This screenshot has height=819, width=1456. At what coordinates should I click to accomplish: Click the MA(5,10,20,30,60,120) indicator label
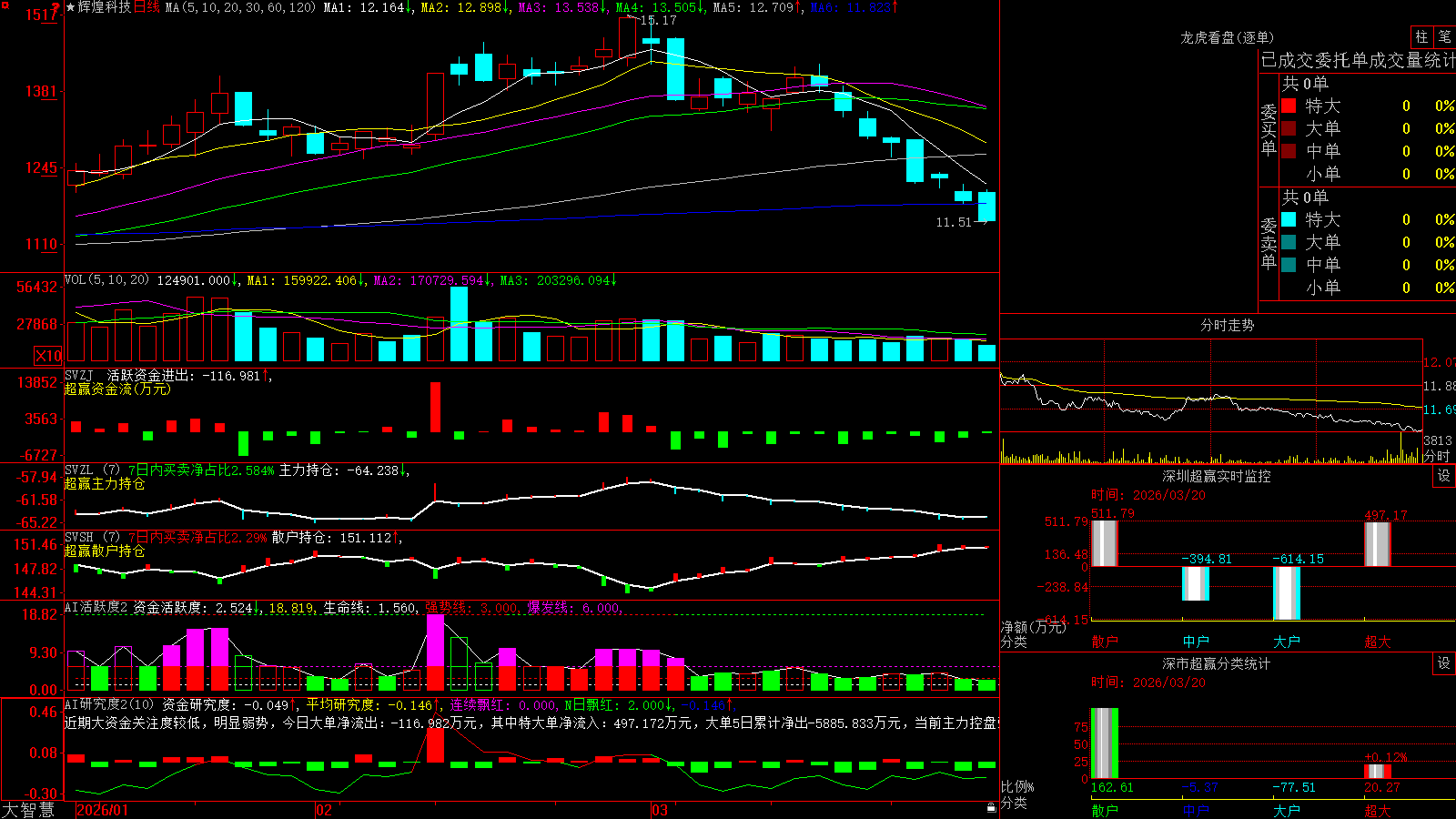coord(240,7)
